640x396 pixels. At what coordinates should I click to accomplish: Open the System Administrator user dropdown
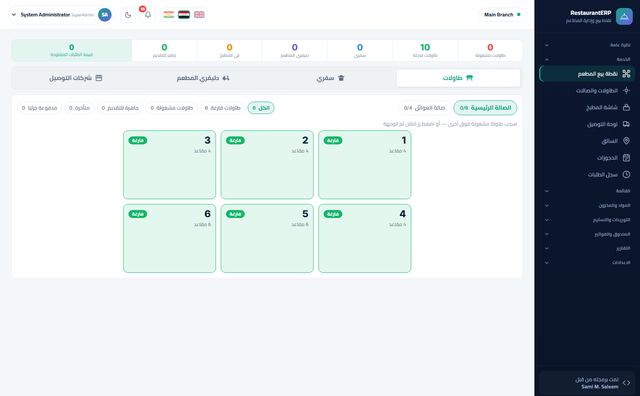tap(60, 15)
